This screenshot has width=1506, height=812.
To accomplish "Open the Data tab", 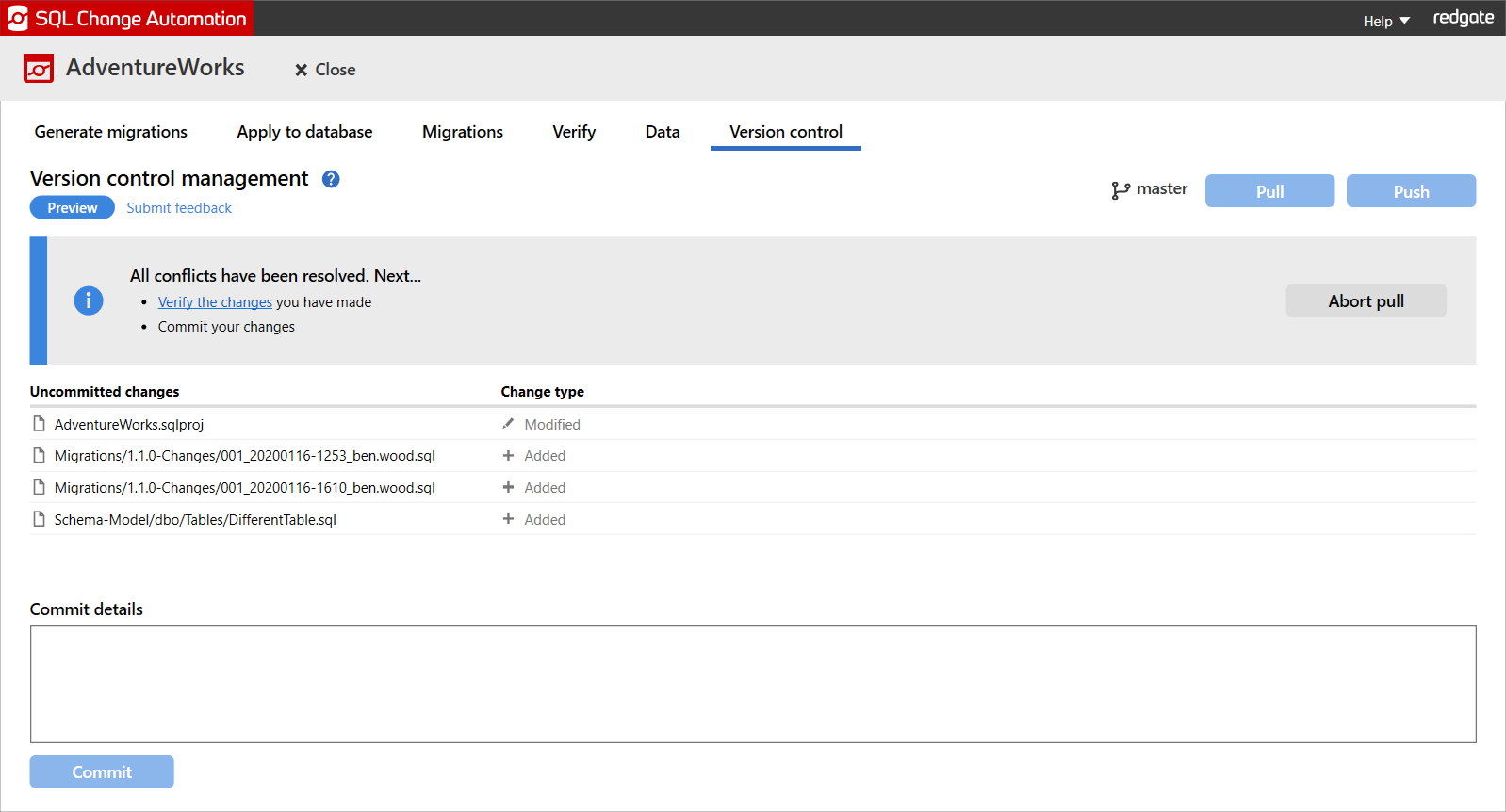I will pos(663,132).
